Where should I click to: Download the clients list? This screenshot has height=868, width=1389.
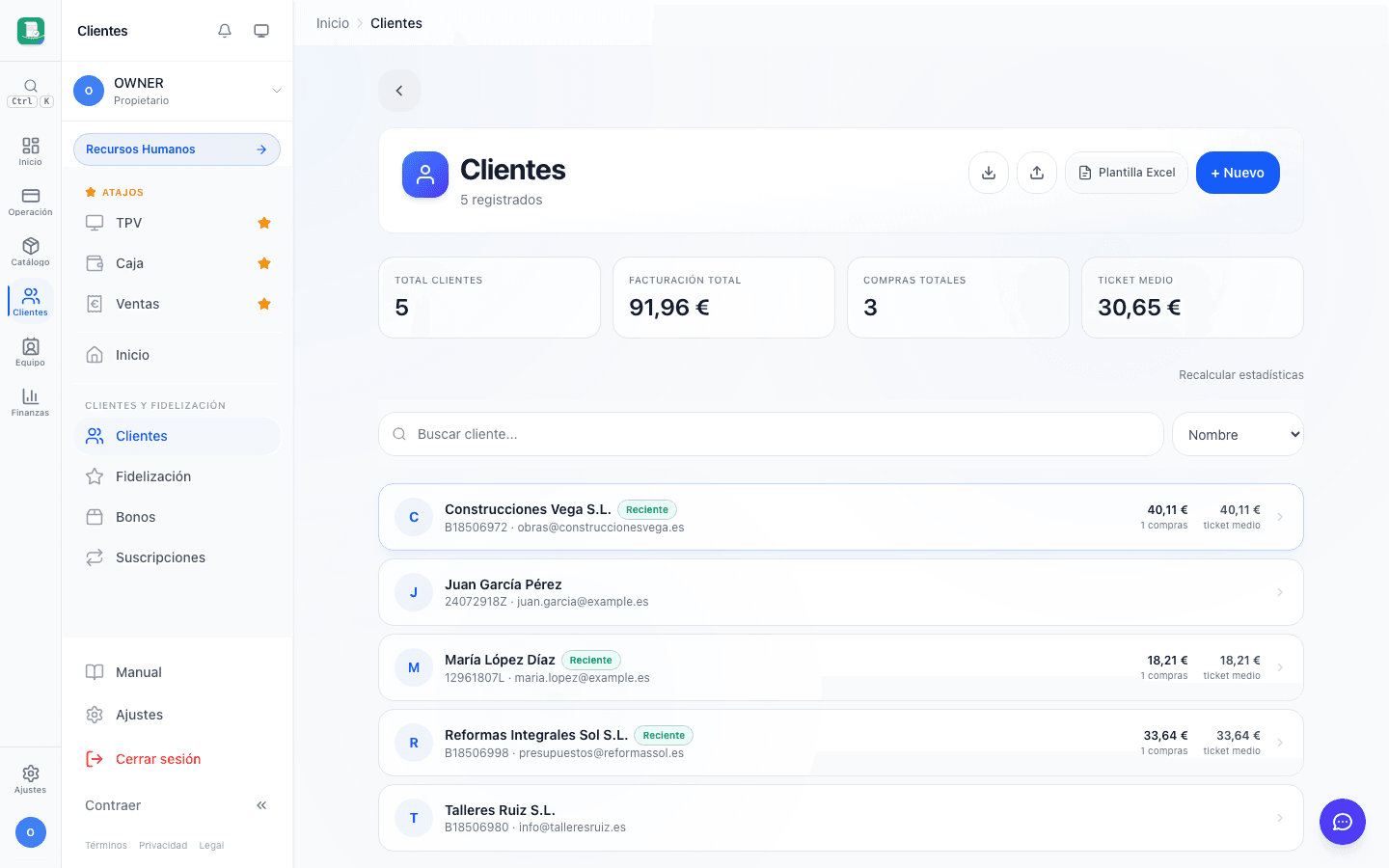point(989,173)
